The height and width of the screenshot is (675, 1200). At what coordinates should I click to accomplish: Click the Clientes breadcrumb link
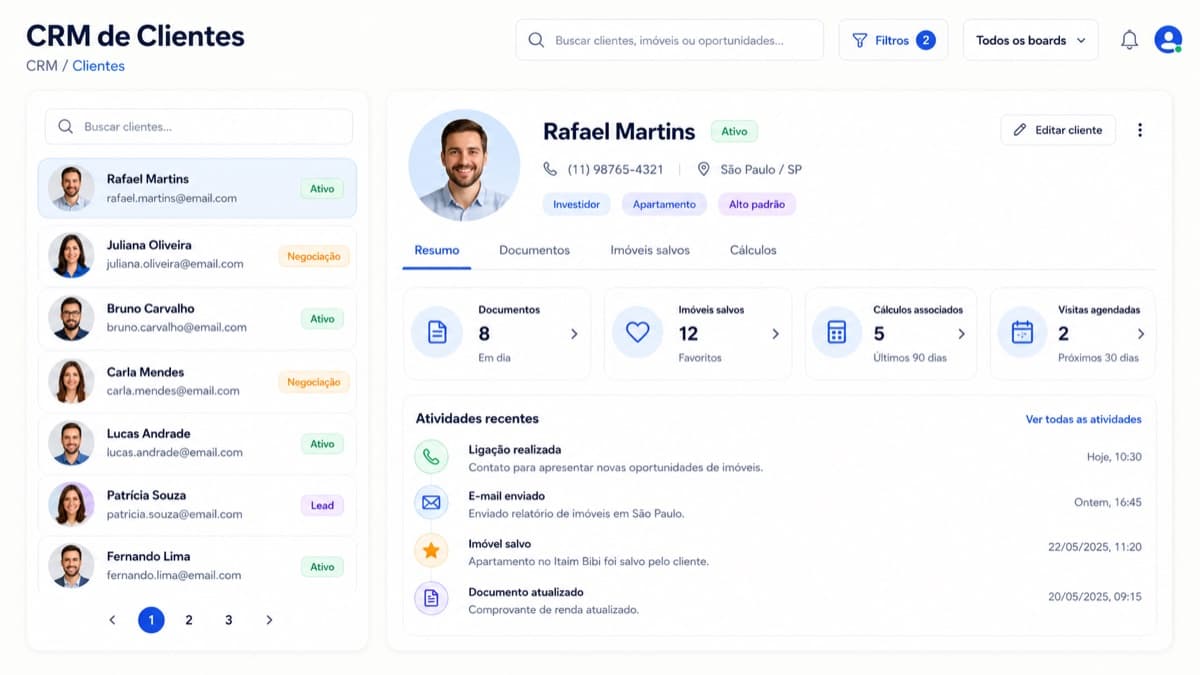click(x=98, y=66)
